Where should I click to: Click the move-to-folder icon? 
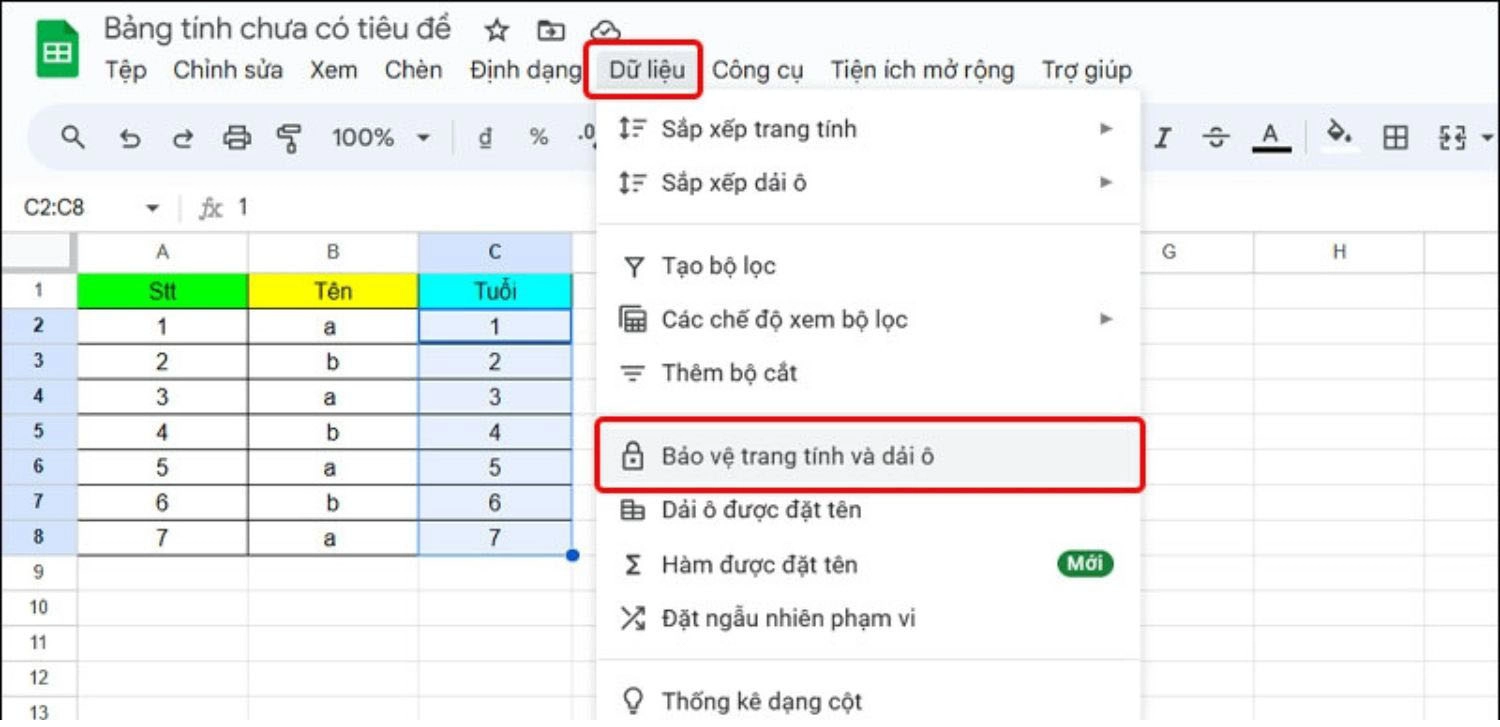point(551,30)
